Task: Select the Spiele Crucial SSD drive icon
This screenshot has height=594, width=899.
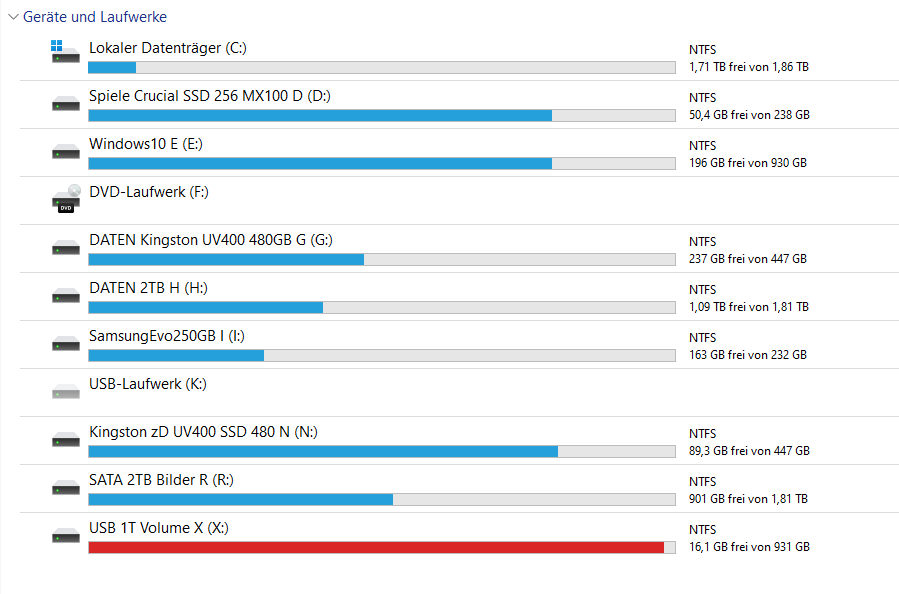Action: coord(65,104)
